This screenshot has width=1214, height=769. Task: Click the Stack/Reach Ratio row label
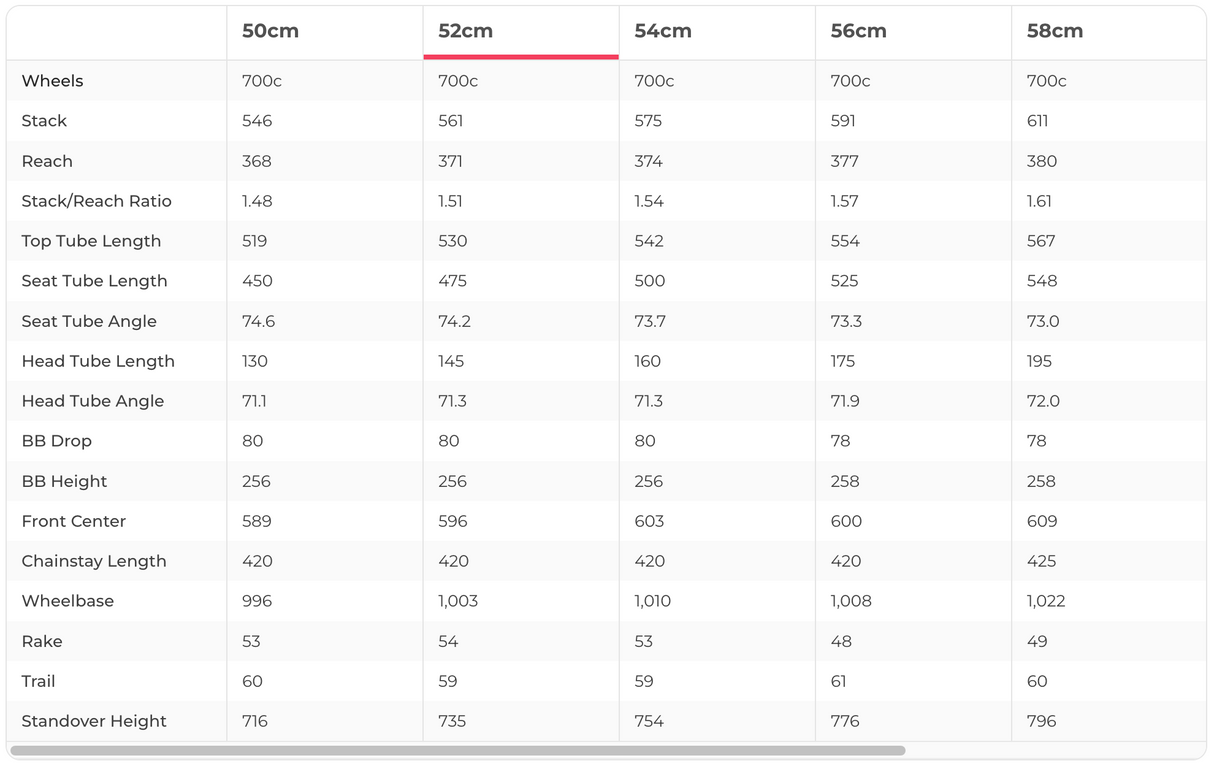tap(97, 201)
